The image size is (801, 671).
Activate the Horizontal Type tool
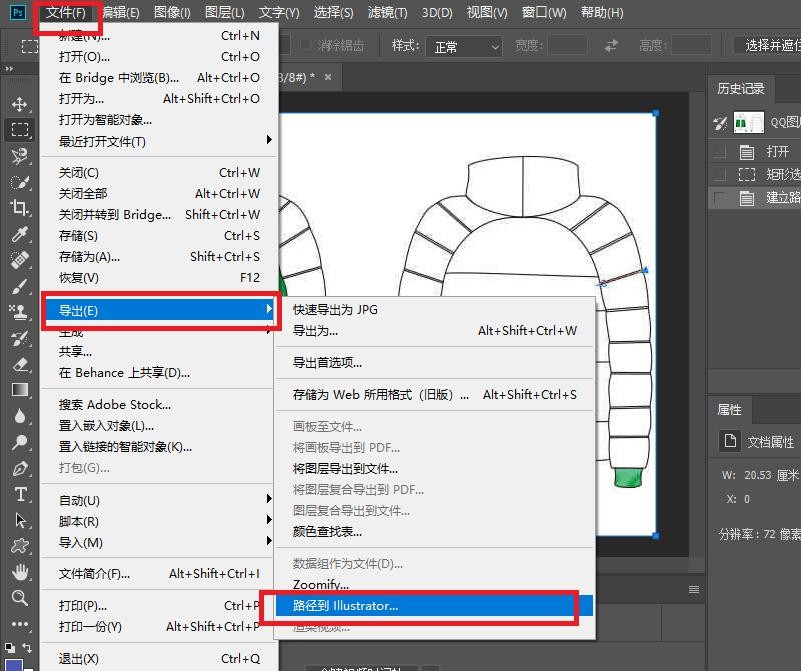[x=19, y=494]
